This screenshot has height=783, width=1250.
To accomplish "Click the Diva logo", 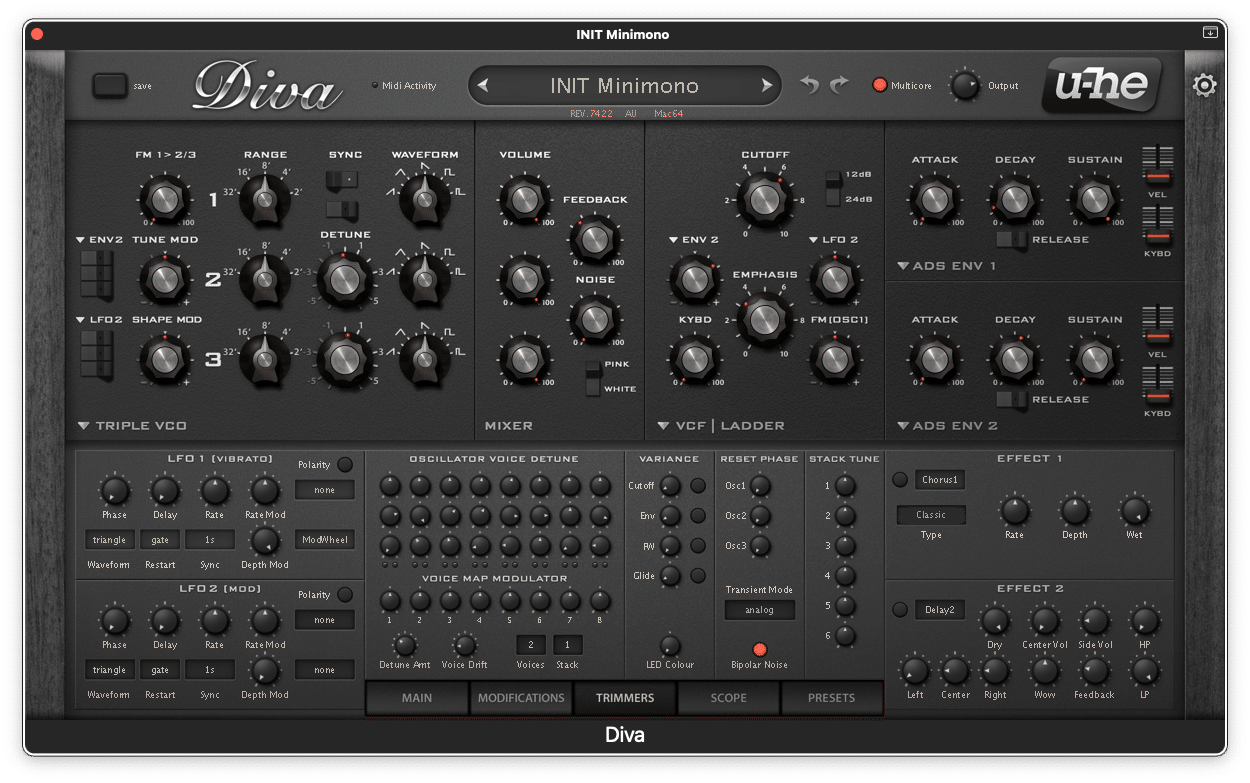I will [266, 86].
